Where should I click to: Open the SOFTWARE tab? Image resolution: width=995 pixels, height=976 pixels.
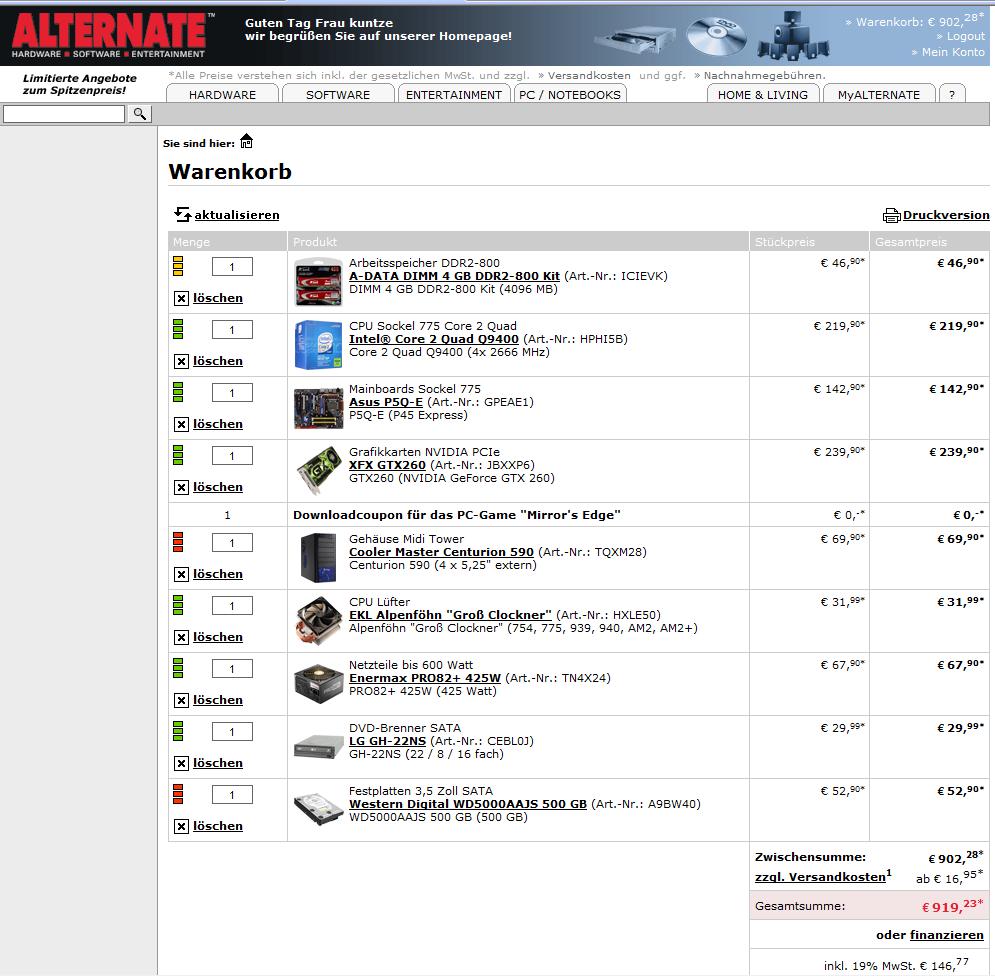[338, 95]
